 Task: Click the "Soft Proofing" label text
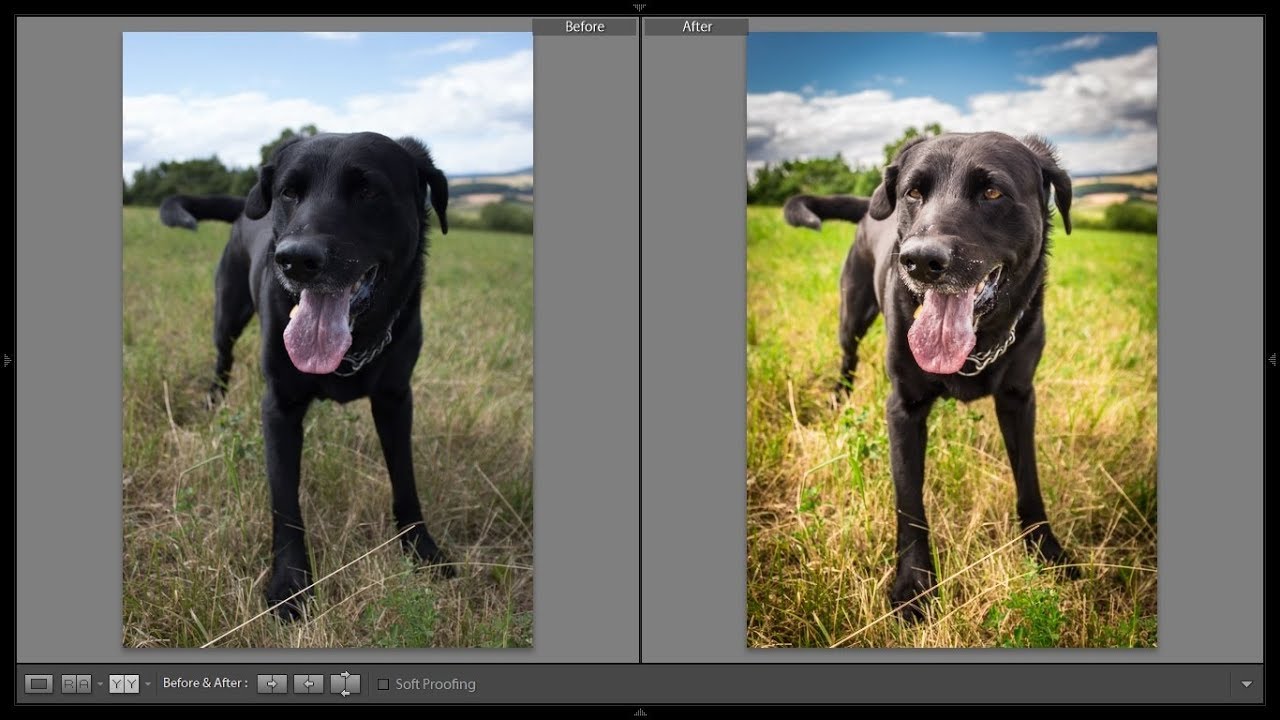(435, 685)
